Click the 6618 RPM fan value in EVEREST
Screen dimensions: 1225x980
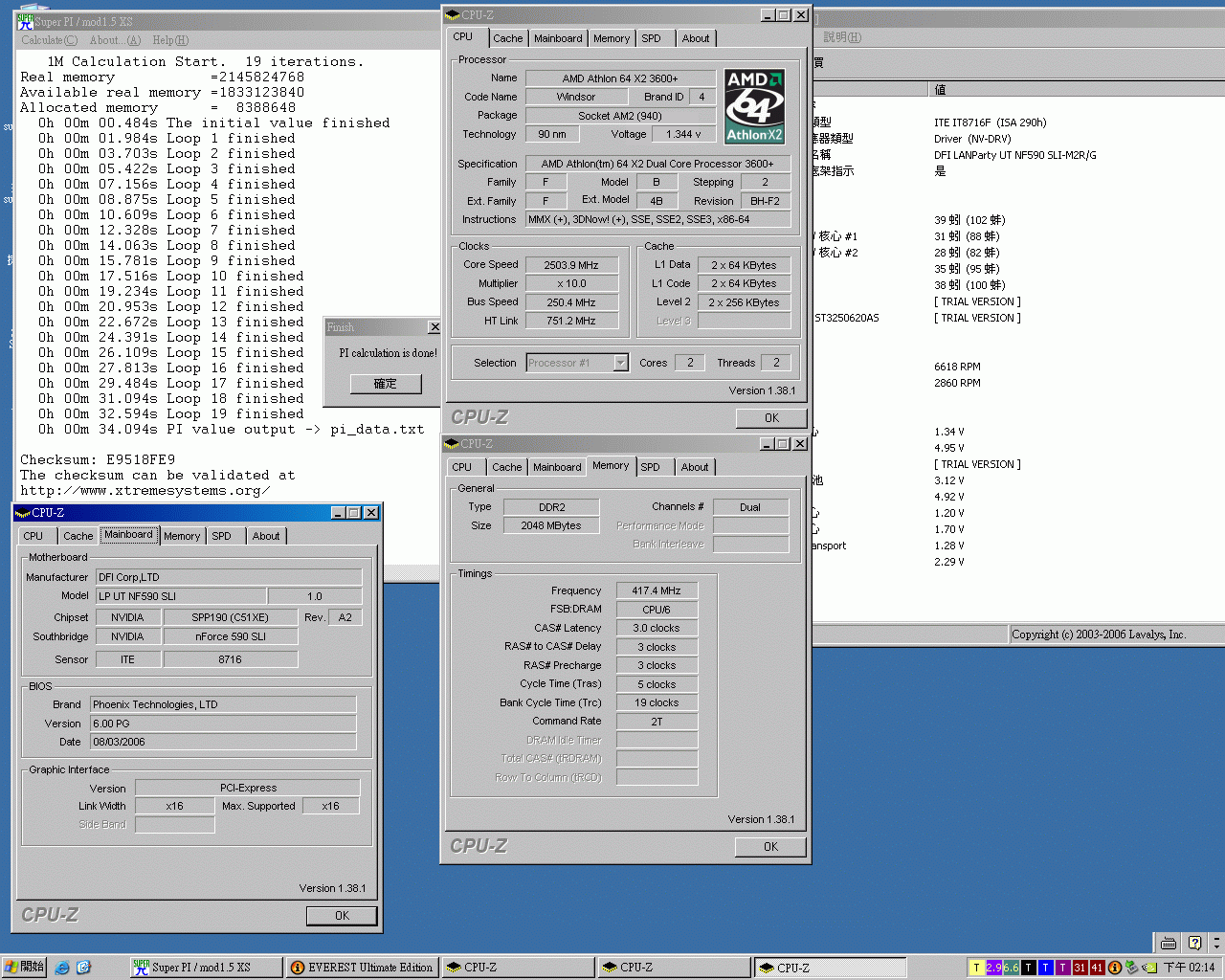[957, 367]
